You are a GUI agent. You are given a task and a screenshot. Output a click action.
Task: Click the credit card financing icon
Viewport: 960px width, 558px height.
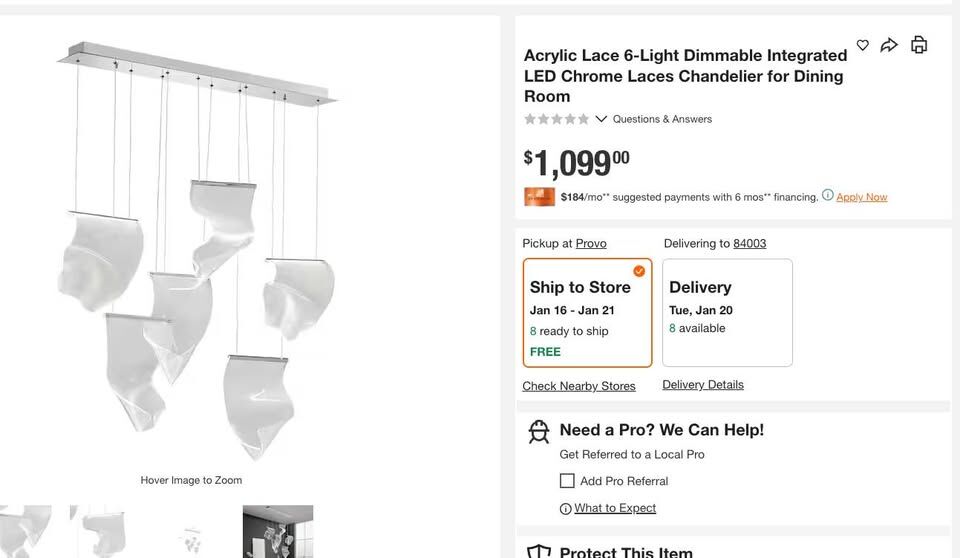[x=539, y=197]
